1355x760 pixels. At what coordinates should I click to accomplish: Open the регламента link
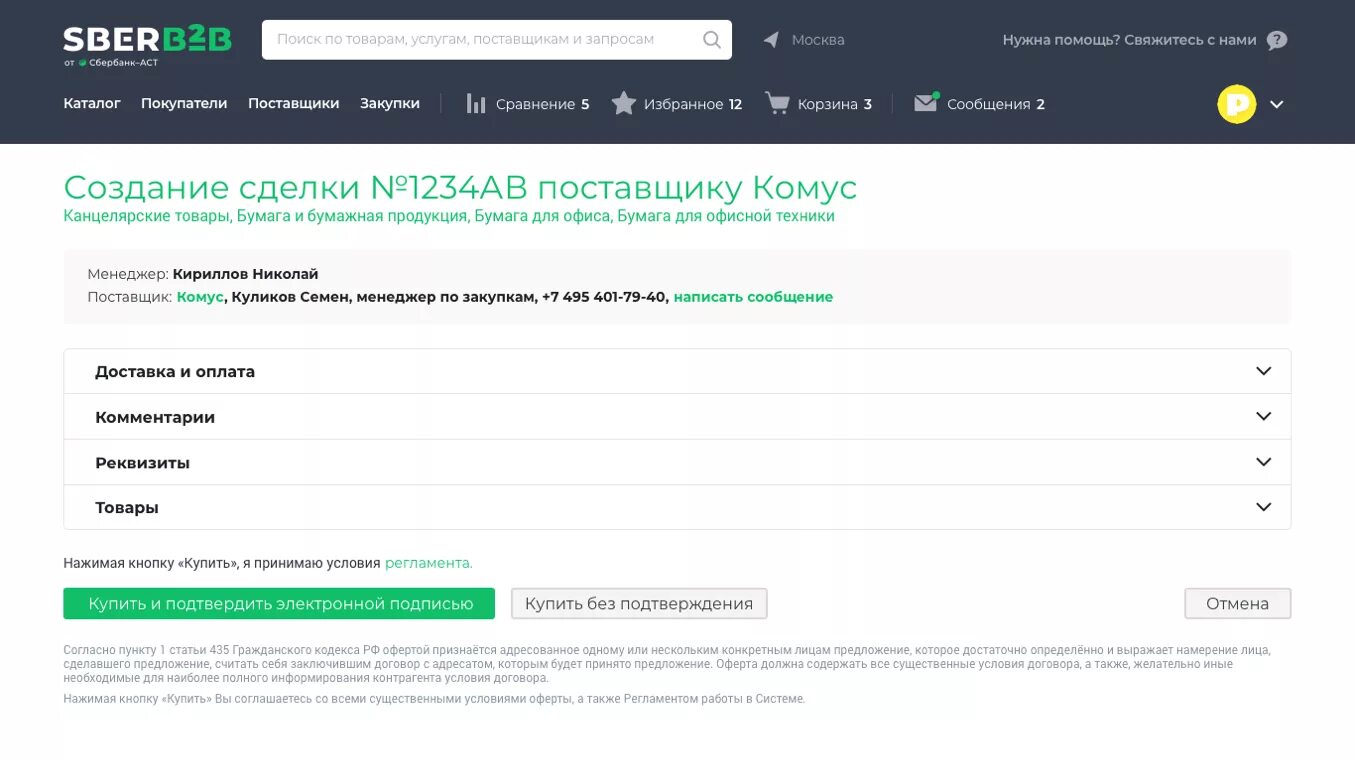(x=428, y=562)
